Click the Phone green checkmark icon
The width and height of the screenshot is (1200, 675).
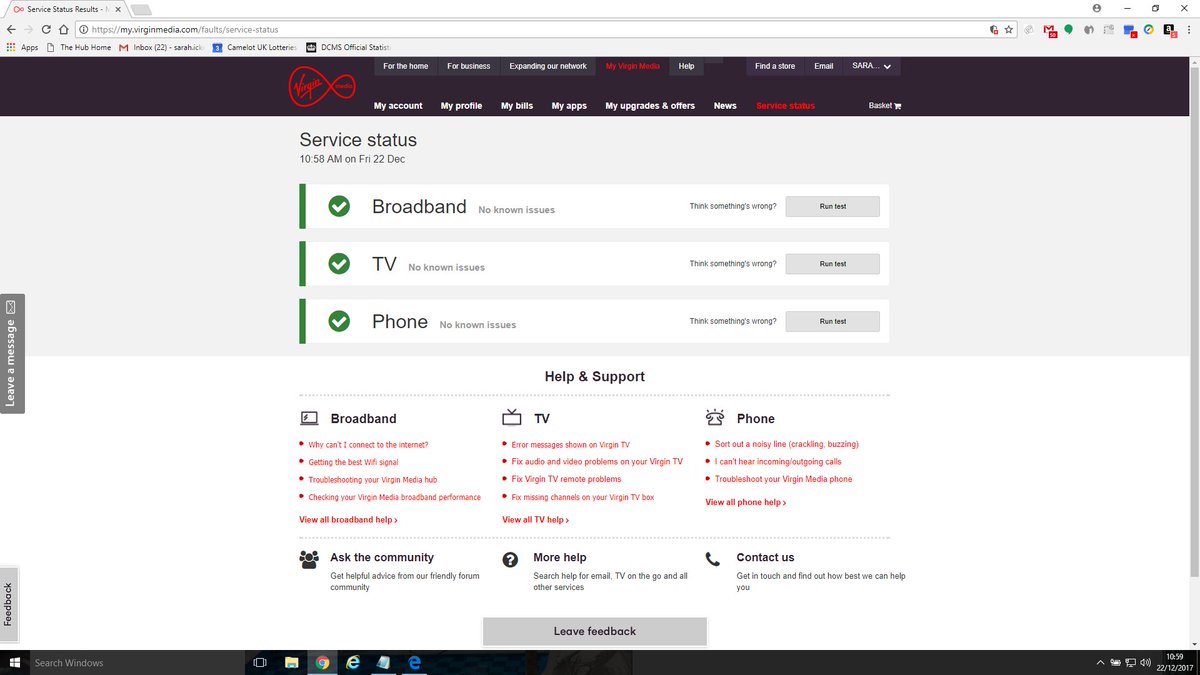click(x=339, y=321)
